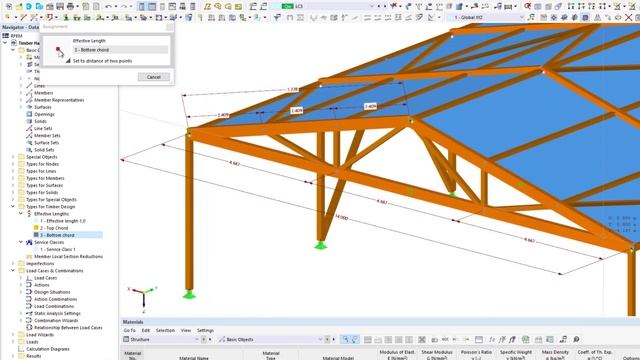
Task: Click the magnifier search icon in Materials toolbar
Action: [x=576, y=339]
